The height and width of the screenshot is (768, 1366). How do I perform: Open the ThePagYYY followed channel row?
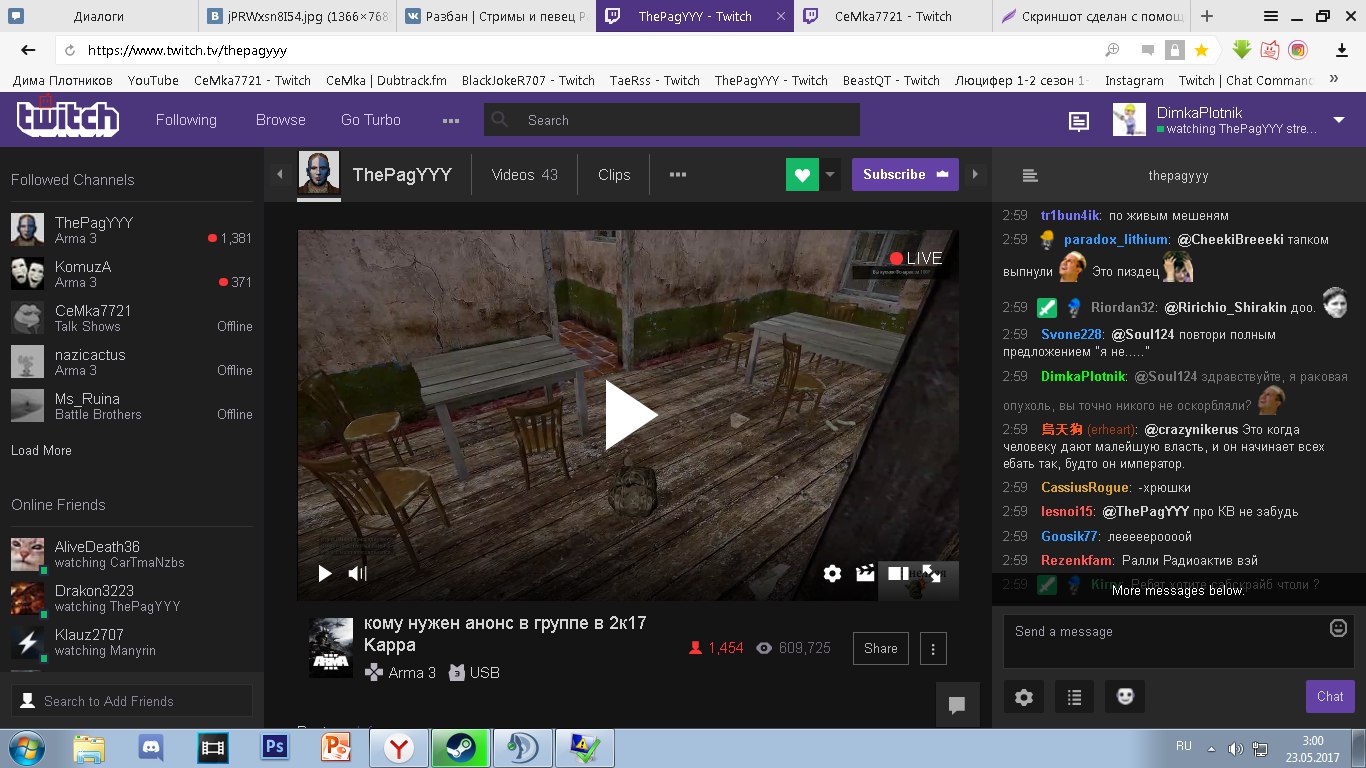[x=132, y=230]
